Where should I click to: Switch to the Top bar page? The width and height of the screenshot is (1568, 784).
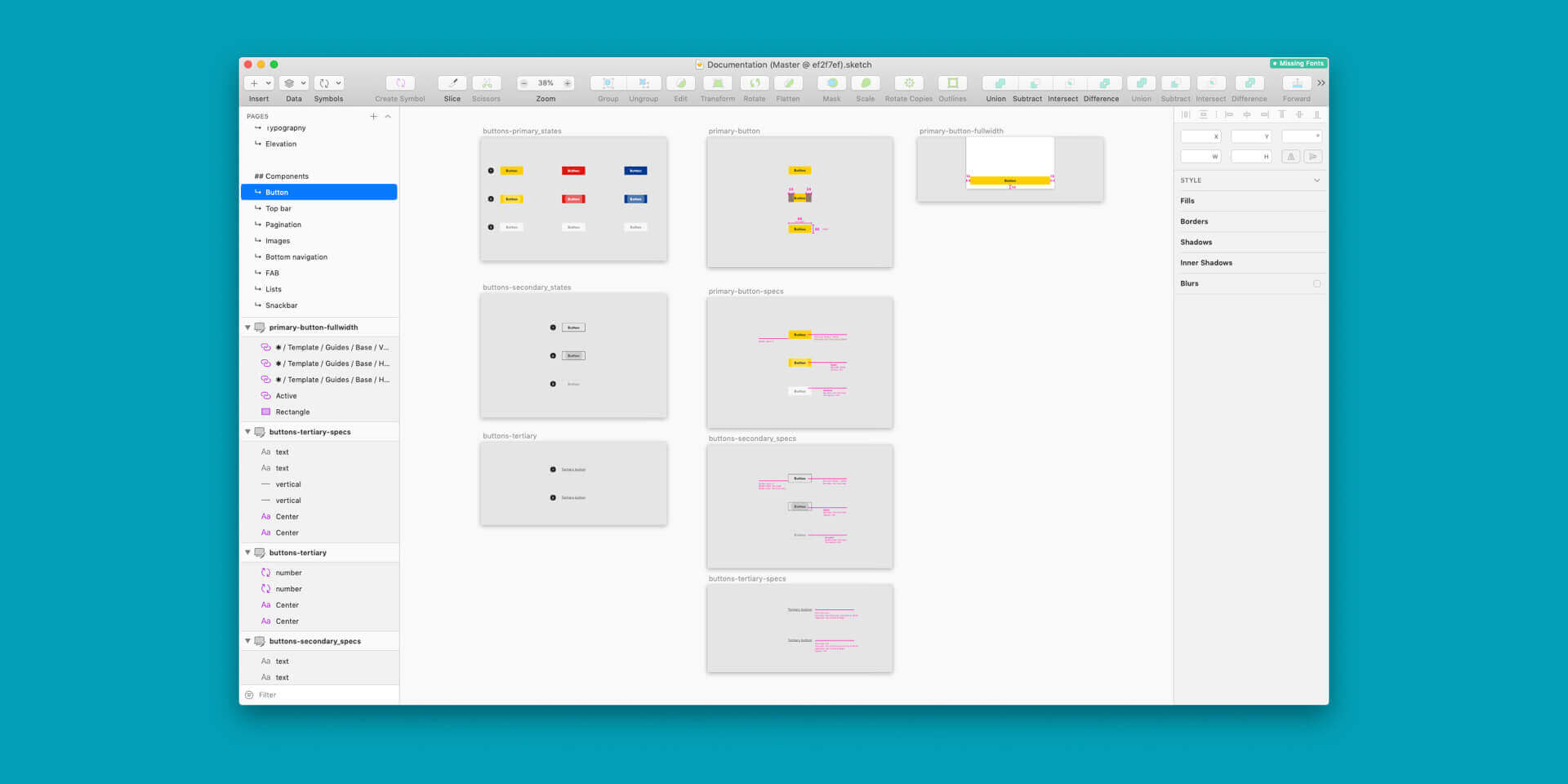(x=278, y=209)
